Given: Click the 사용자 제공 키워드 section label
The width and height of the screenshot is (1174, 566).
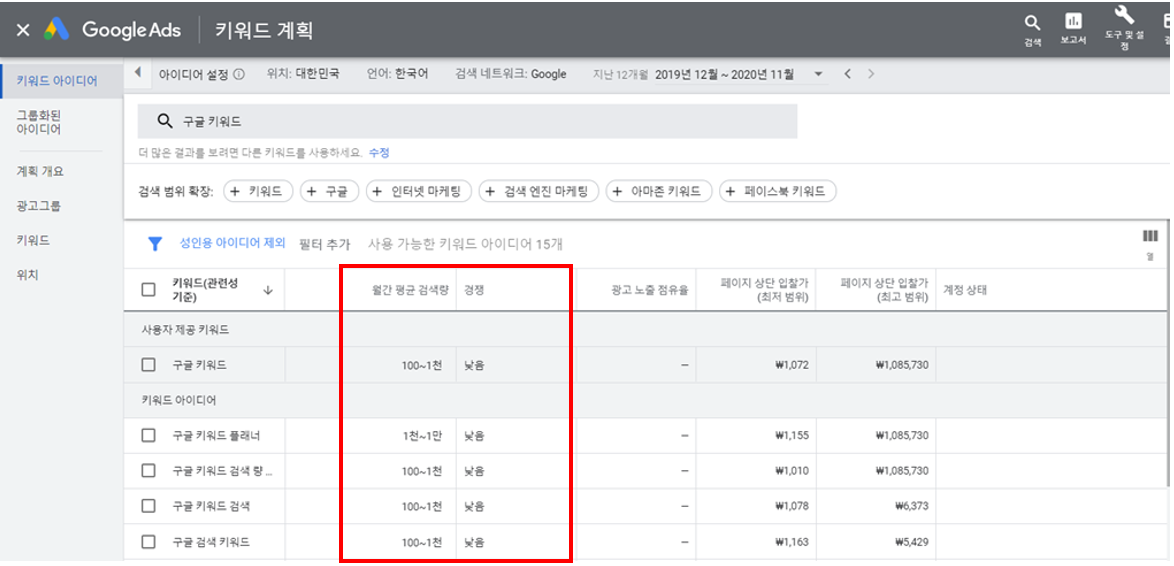Looking at the screenshot, I should pyautogui.click(x=185, y=329).
